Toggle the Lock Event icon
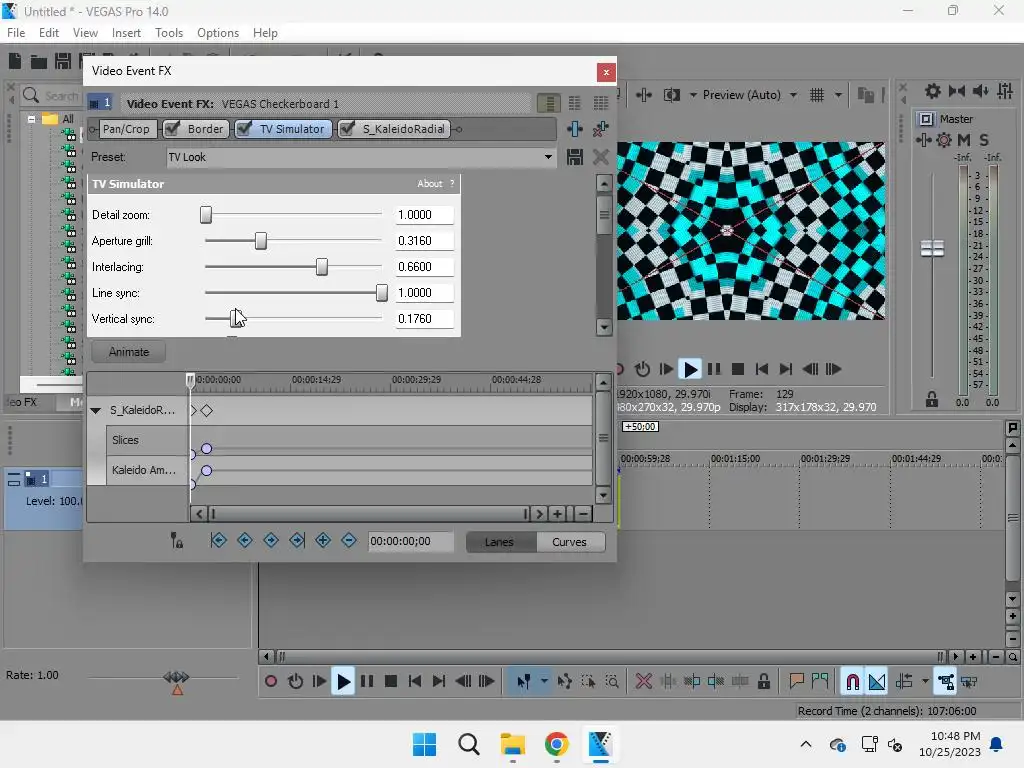Viewport: 1024px width, 768px height. pyautogui.click(x=763, y=682)
